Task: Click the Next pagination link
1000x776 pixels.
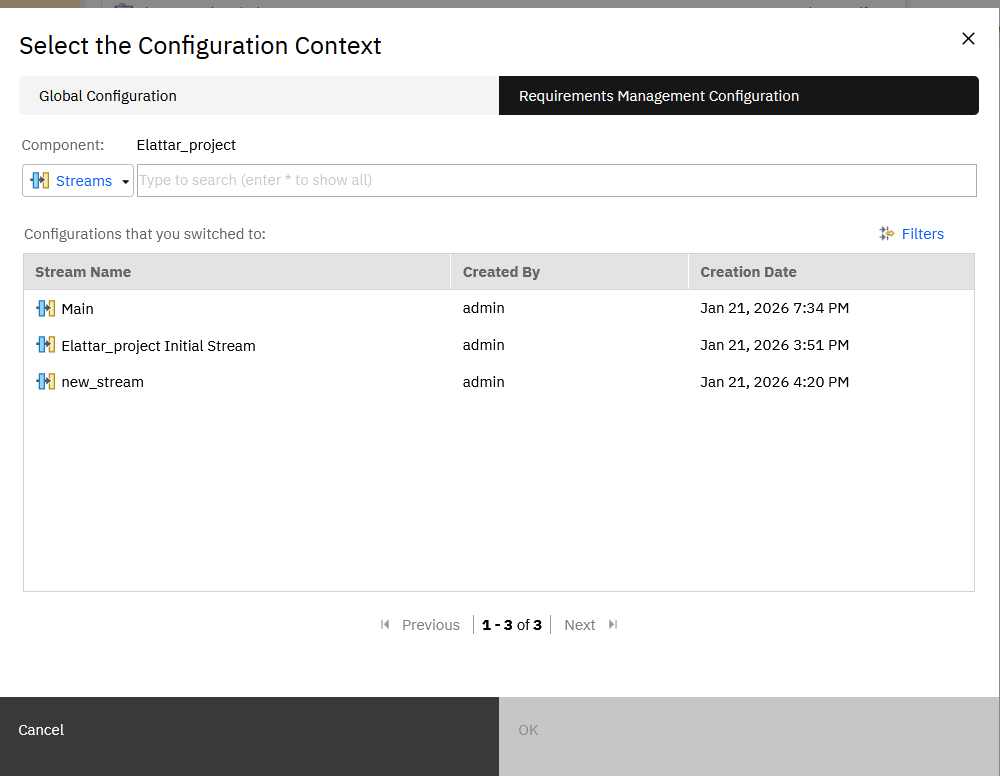Action: click(579, 624)
